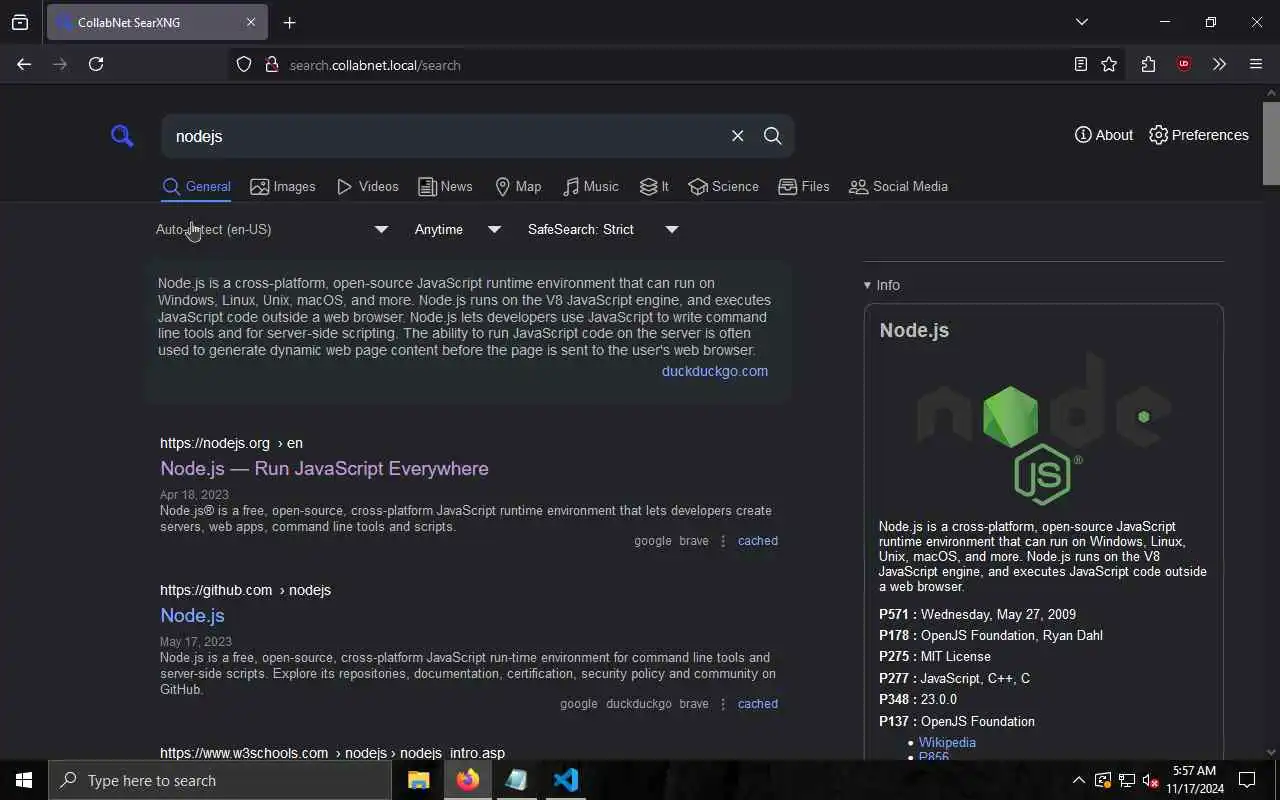Switch to the Map tab
Screen dimensions: 1280x800
coord(518,187)
